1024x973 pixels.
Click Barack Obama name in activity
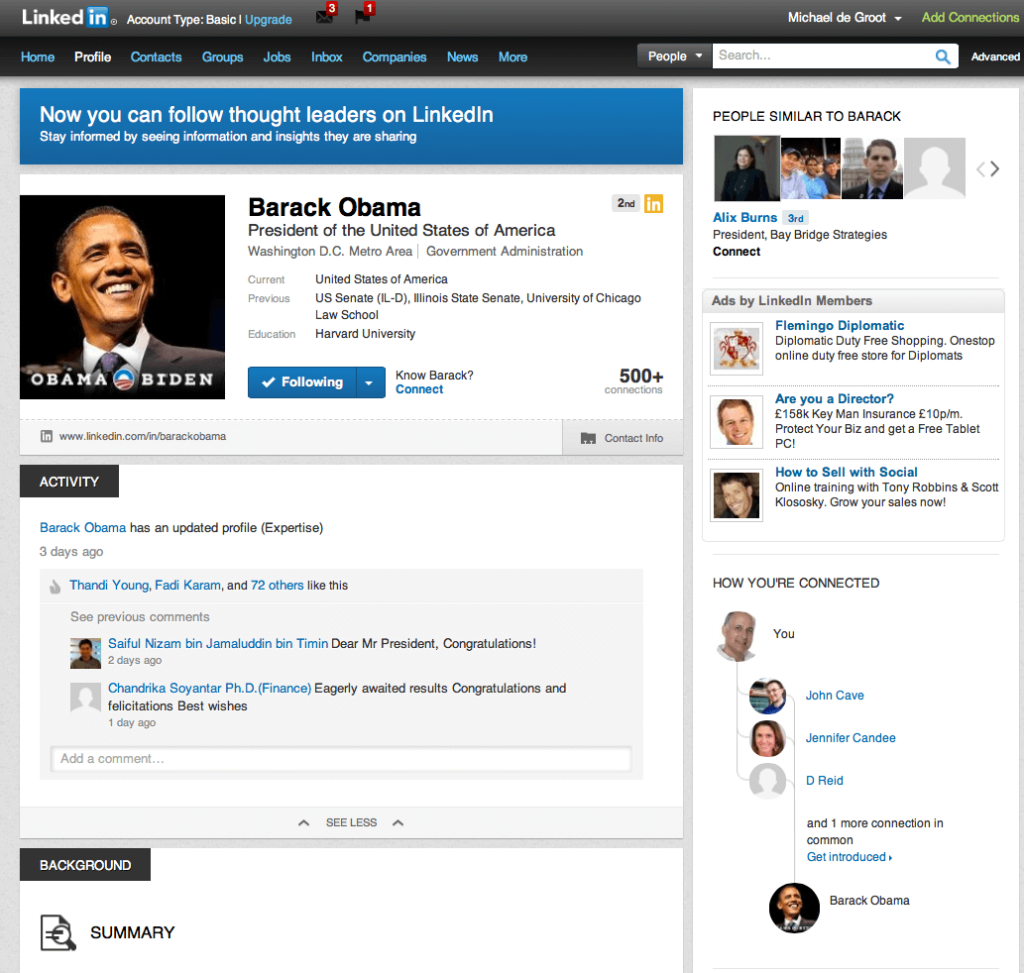(82, 528)
